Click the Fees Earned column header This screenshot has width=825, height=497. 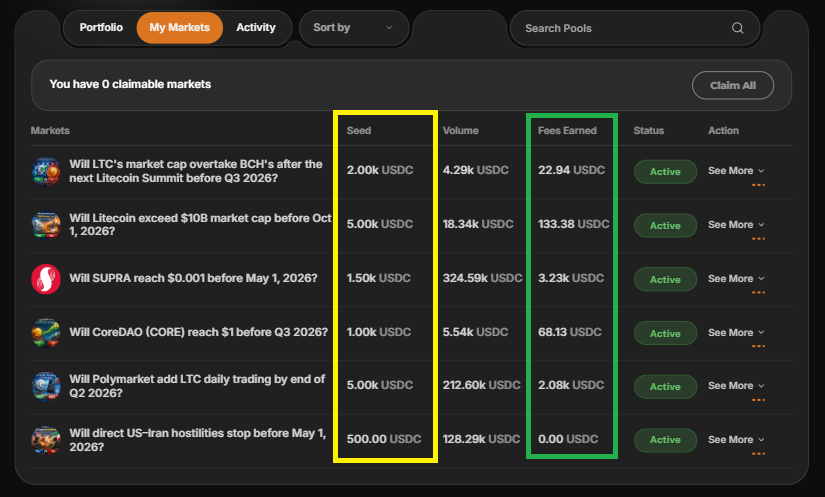click(567, 130)
